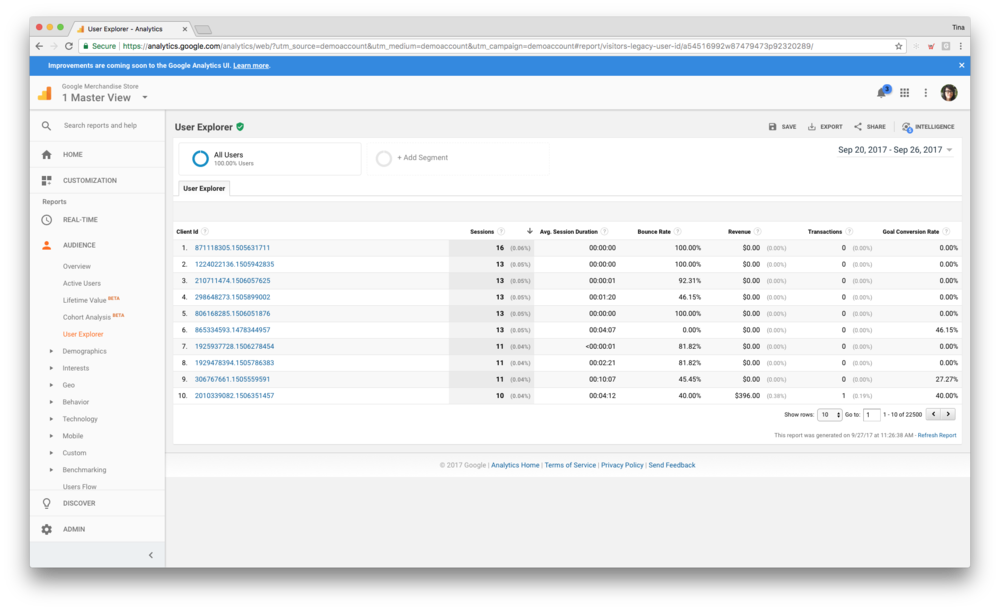Click the Share icon
The height and width of the screenshot is (610, 1000).
(858, 127)
